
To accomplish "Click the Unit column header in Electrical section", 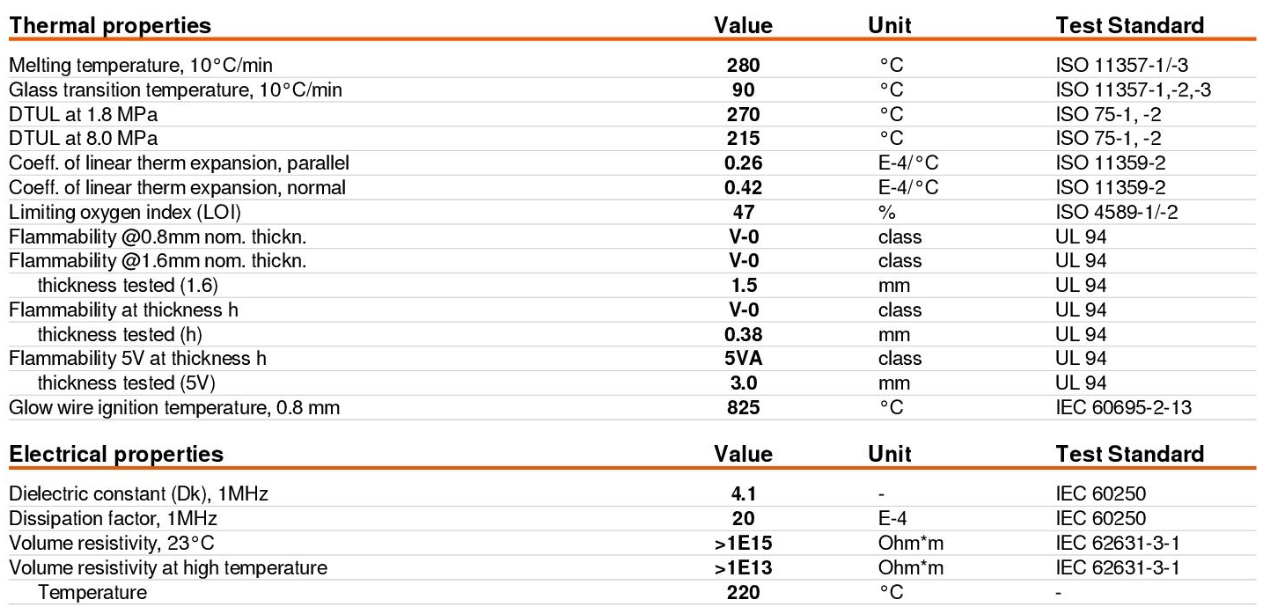I will [890, 454].
